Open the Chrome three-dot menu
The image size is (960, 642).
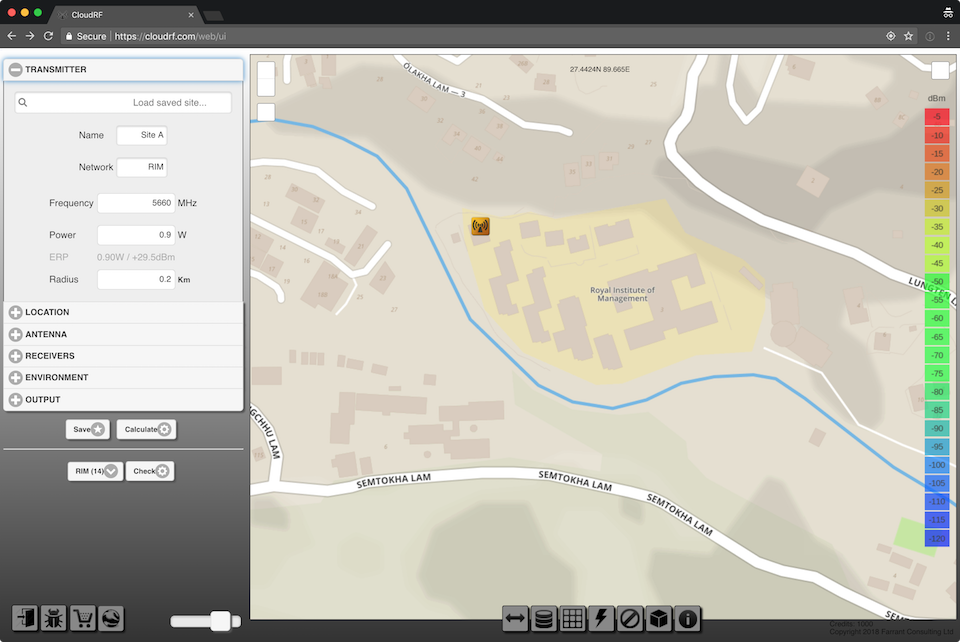948,34
